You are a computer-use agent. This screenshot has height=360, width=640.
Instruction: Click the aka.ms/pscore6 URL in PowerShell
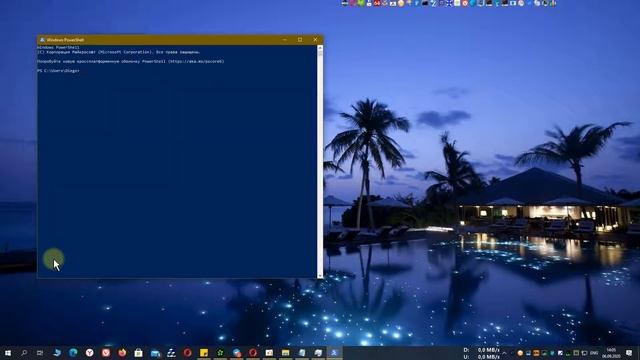[x=196, y=62]
